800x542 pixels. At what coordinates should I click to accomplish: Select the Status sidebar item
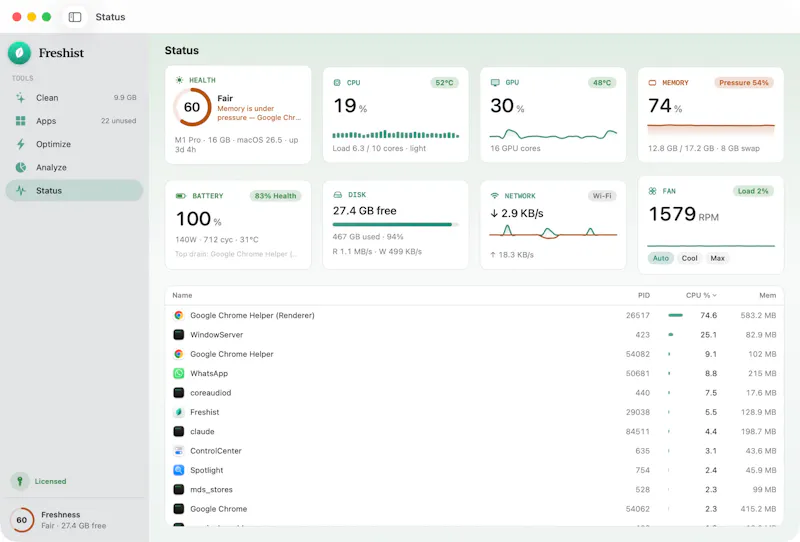pos(74,190)
